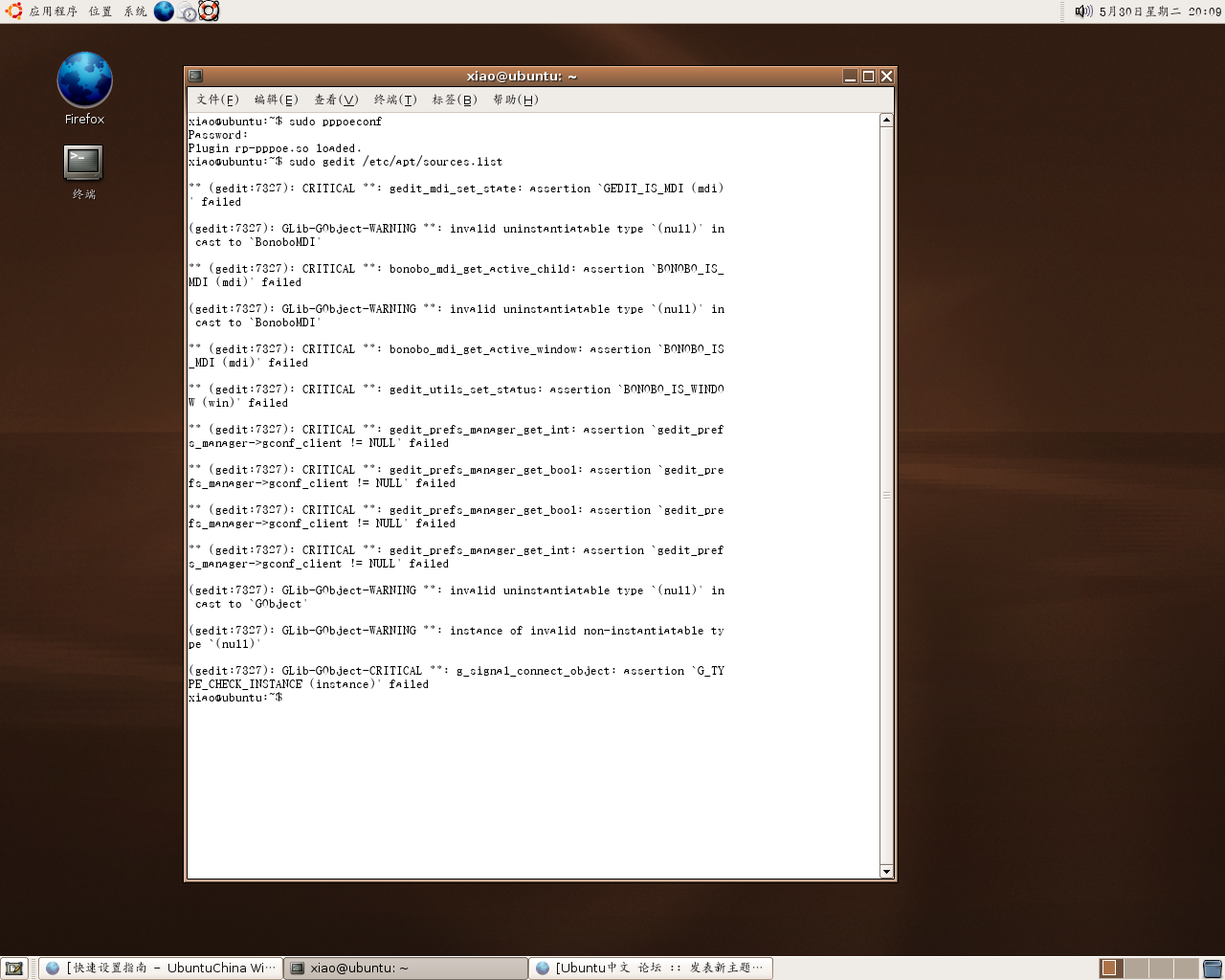The width and height of the screenshot is (1225, 980).
Task: Switch to Ubuntu中文 论坛 taskbar window
Action: [x=651, y=969]
